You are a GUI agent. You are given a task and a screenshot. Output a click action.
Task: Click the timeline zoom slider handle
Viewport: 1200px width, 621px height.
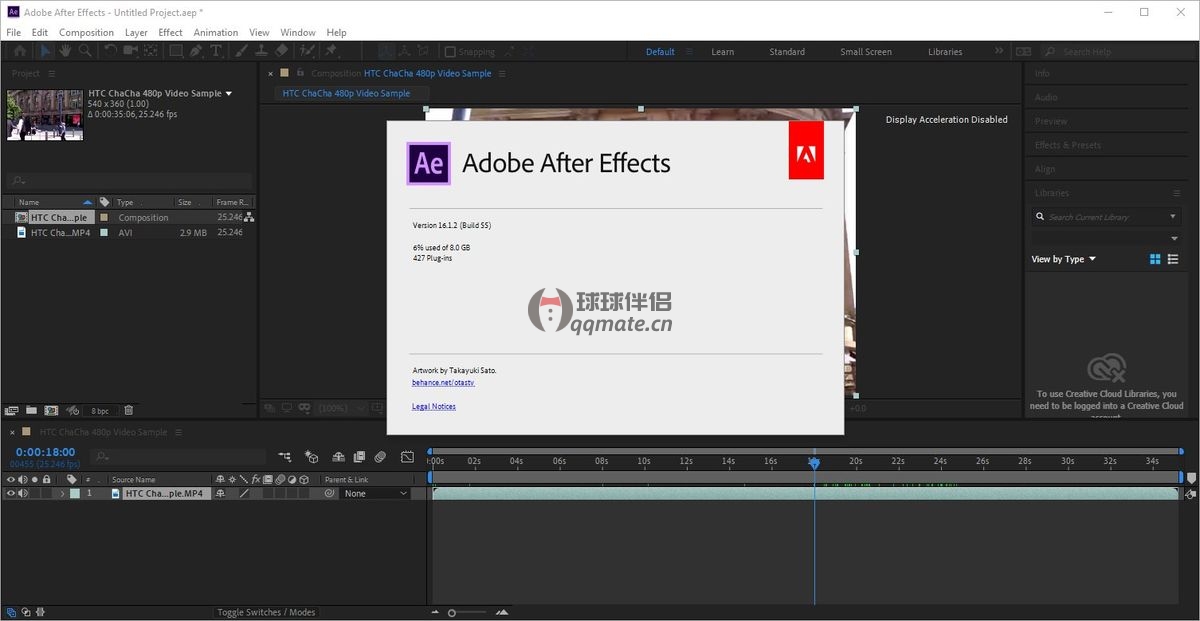click(x=452, y=612)
